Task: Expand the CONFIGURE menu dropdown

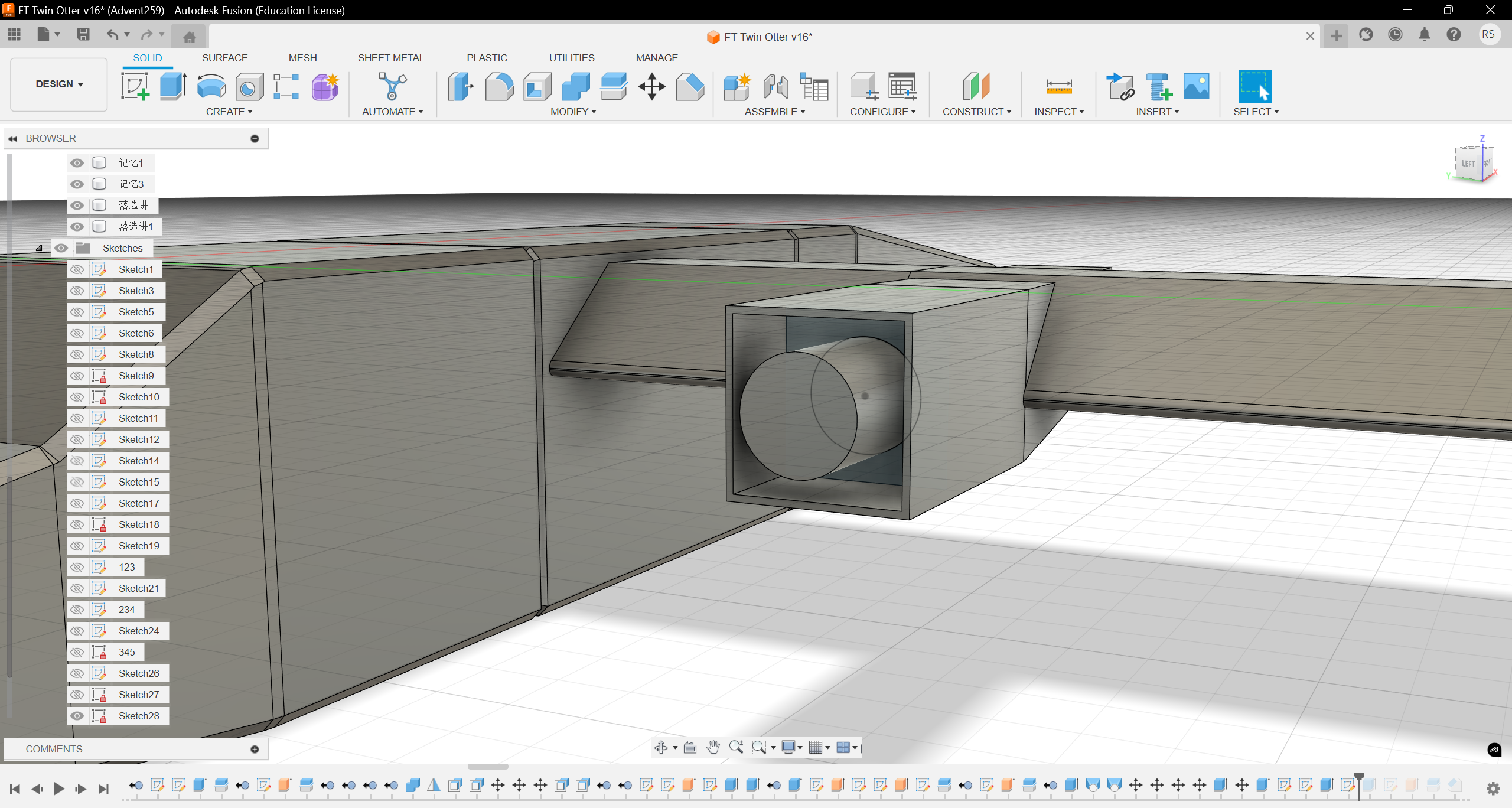Action: click(x=883, y=112)
